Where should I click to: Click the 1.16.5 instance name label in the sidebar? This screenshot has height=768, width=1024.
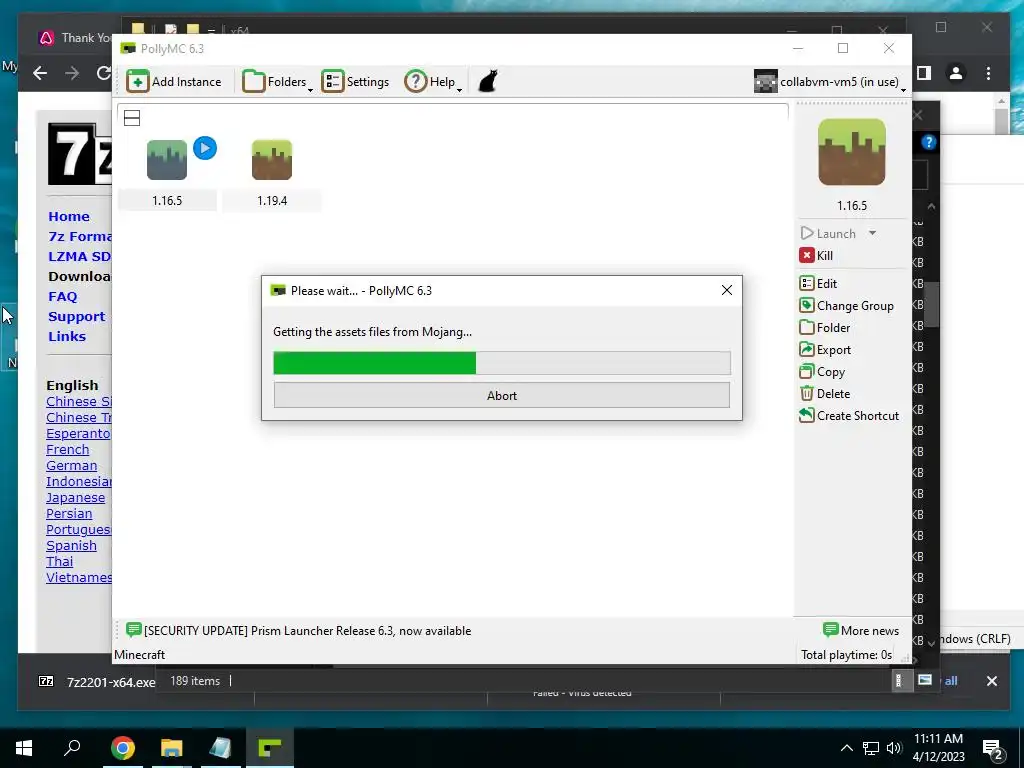(852, 206)
